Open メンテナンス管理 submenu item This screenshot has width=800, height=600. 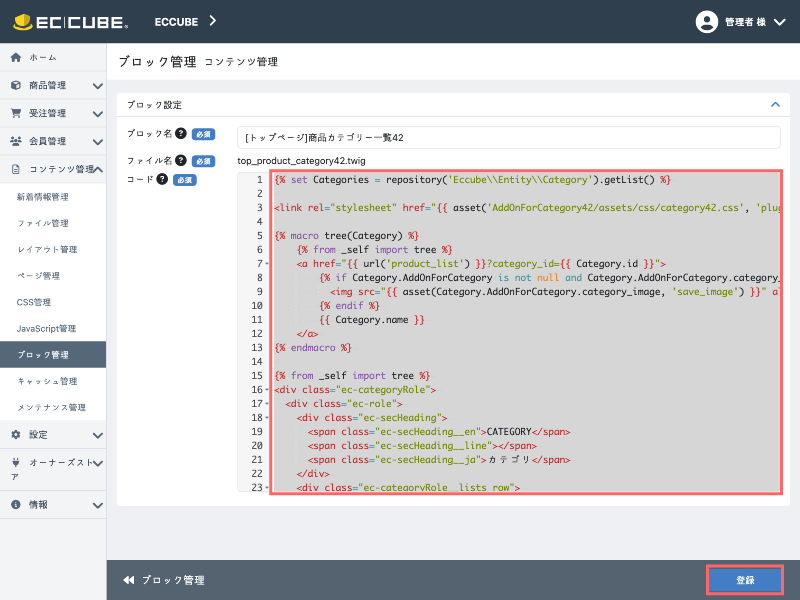[x=52, y=407]
